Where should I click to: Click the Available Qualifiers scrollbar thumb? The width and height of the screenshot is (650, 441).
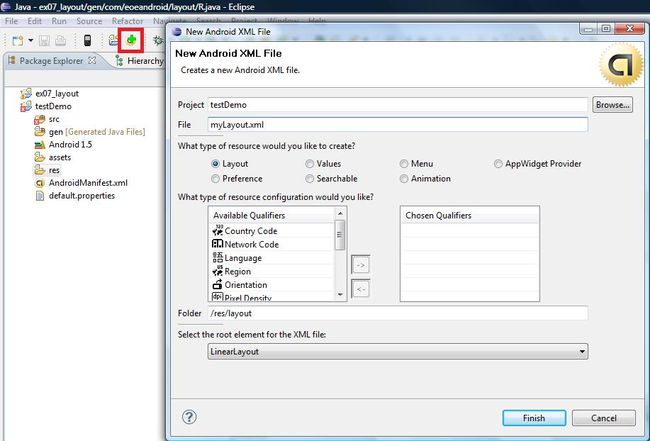(x=340, y=235)
